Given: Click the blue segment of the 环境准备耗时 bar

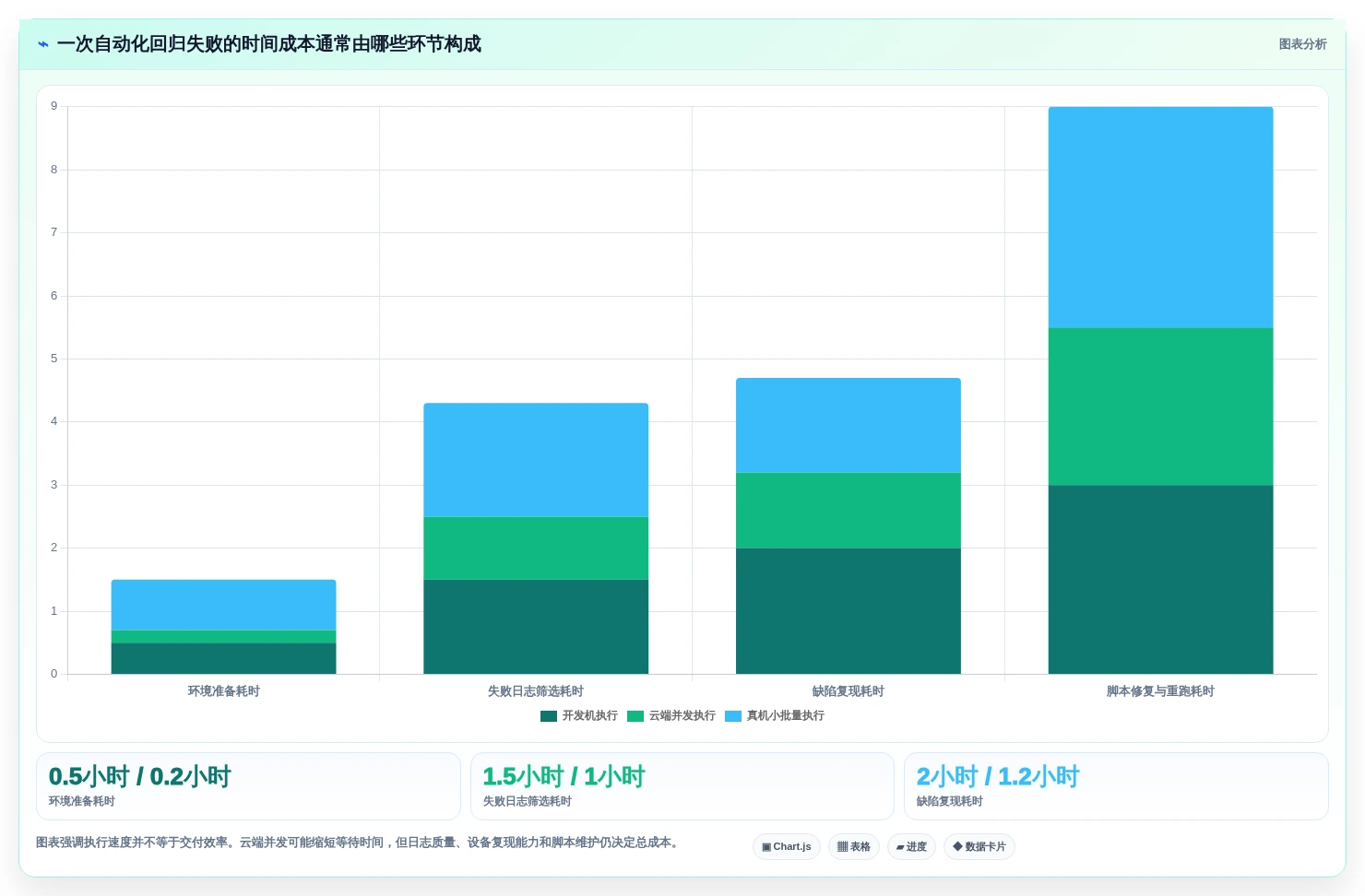Looking at the screenshot, I should (224, 605).
